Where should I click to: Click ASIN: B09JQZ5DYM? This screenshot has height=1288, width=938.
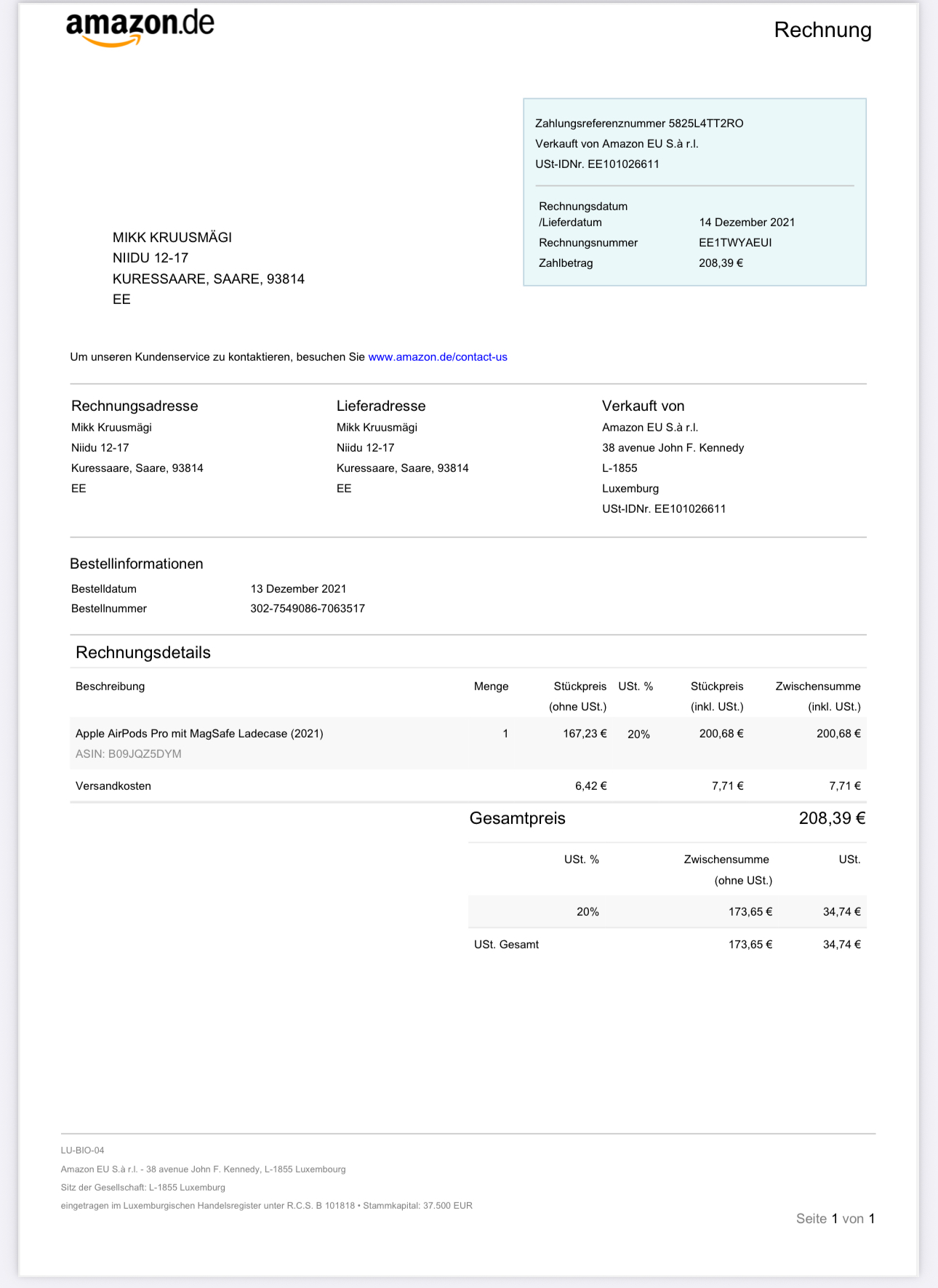pos(129,754)
